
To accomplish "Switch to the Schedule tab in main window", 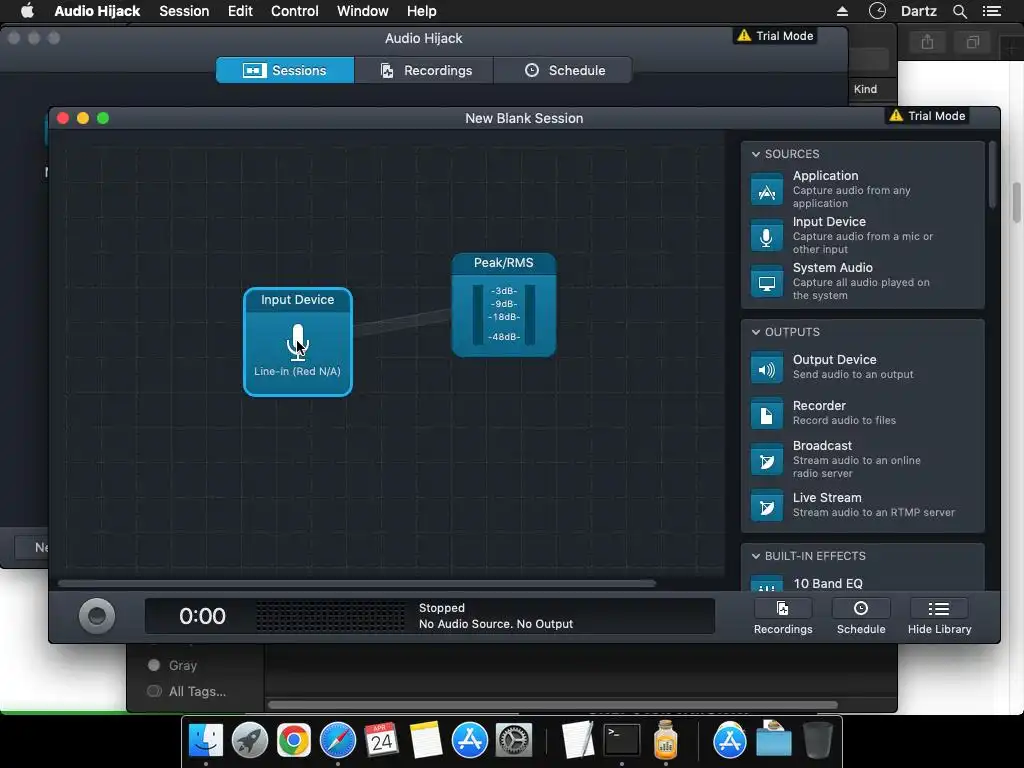I will pos(564,70).
